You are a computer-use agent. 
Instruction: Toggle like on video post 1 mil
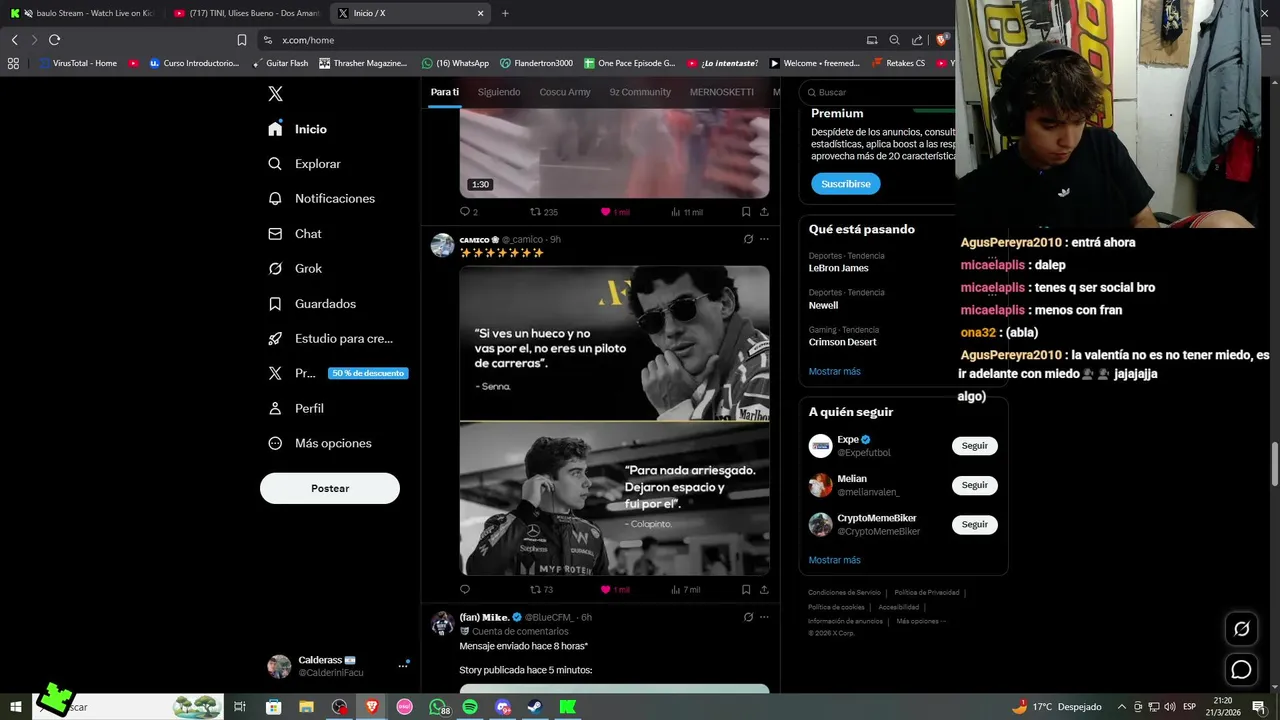pyautogui.click(x=614, y=212)
